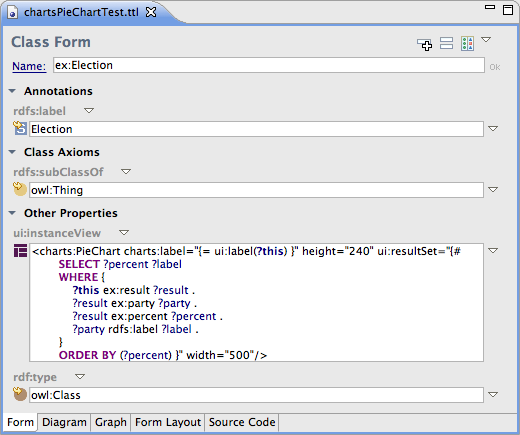Open the ui:instanceView property menu arrow
This screenshot has height=435, width=520.
click(x=124, y=232)
